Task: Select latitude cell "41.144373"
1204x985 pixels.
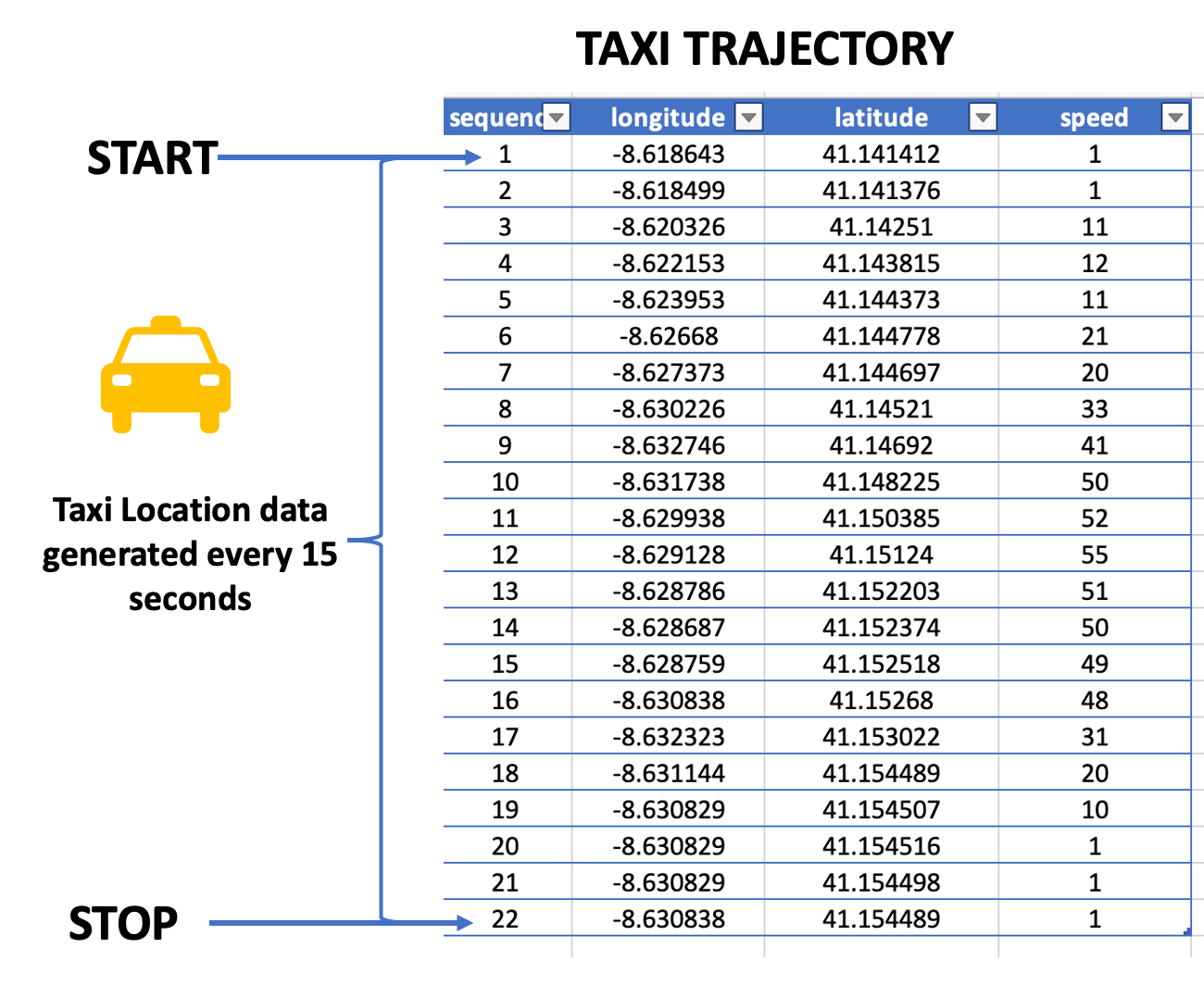Action: coord(881,300)
